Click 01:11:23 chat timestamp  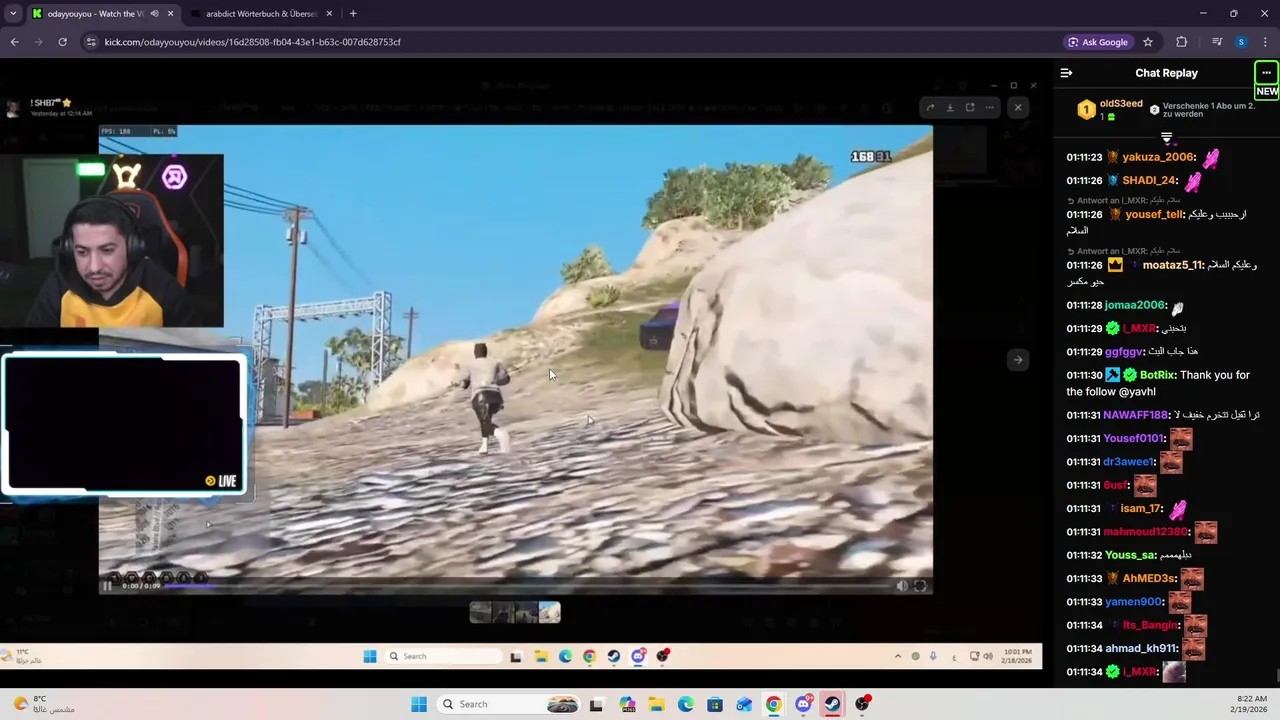coord(1084,157)
